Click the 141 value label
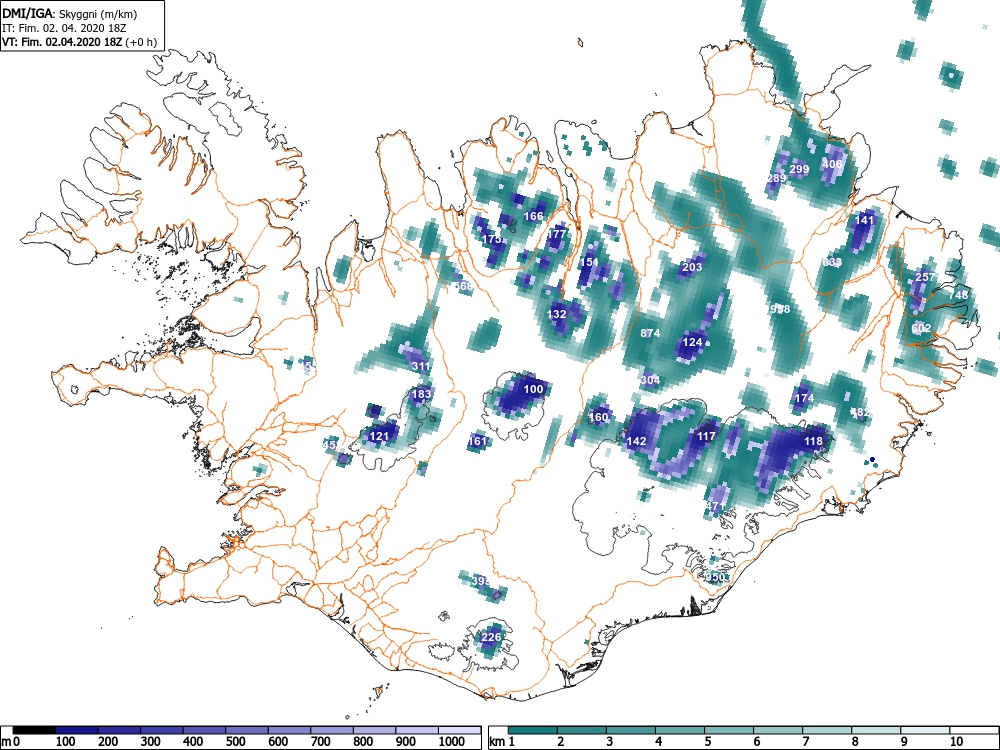The width and height of the screenshot is (1000, 750). tap(864, 220)
